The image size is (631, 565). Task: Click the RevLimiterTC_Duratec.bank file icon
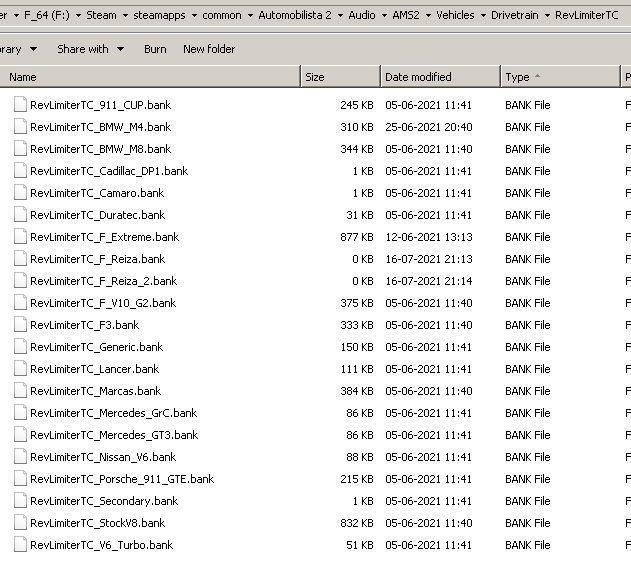tap(20, 215)
